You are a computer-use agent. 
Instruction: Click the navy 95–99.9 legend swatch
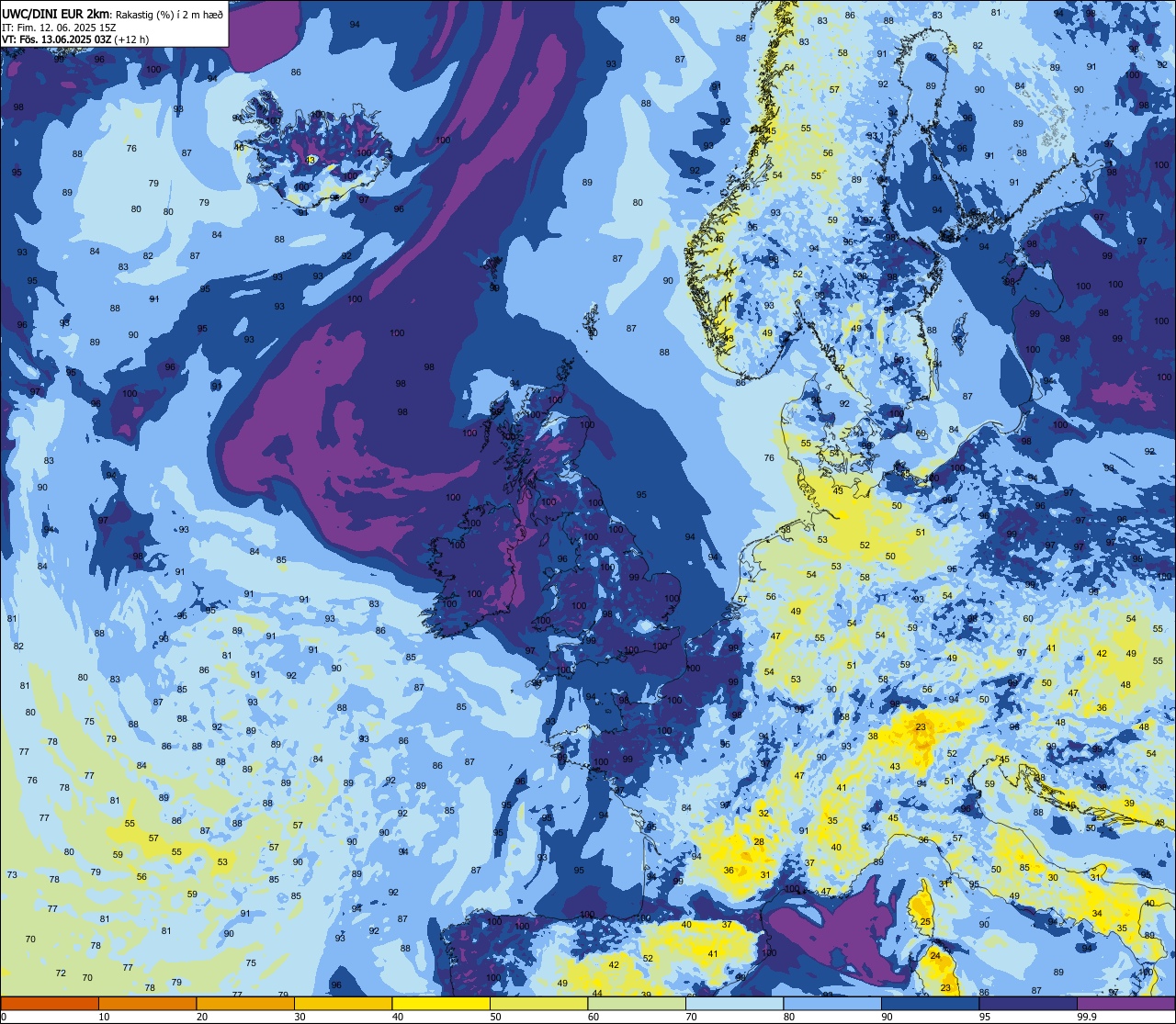pyautogui.click(x=1028, y=1004)
